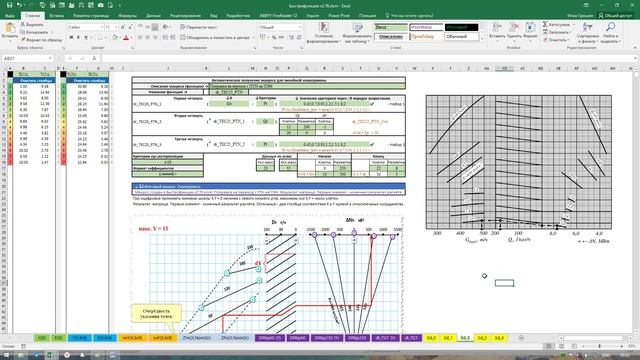Viewport: 640px width, 360px height.
Task: Copy selection with Копировать
Action: [x=34, y=32]
